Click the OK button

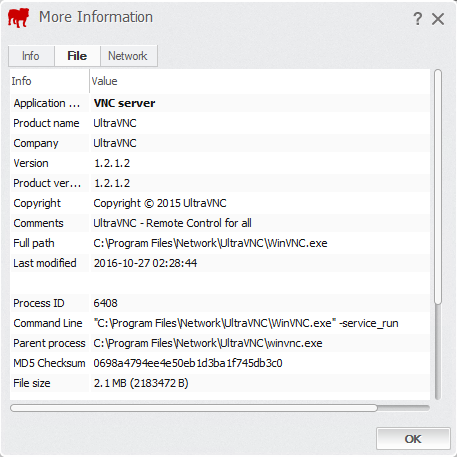413,439
